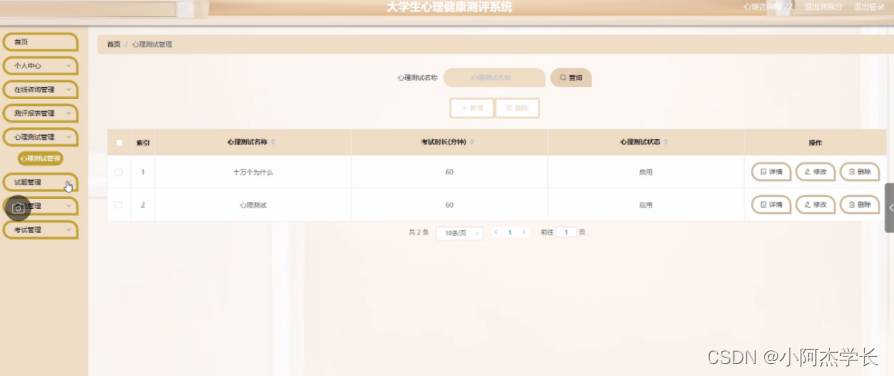The width and height of the screenshot is (894, 376).
Task: Select highlighted 心理测试管理 submenu item
Action: (40, 158)
